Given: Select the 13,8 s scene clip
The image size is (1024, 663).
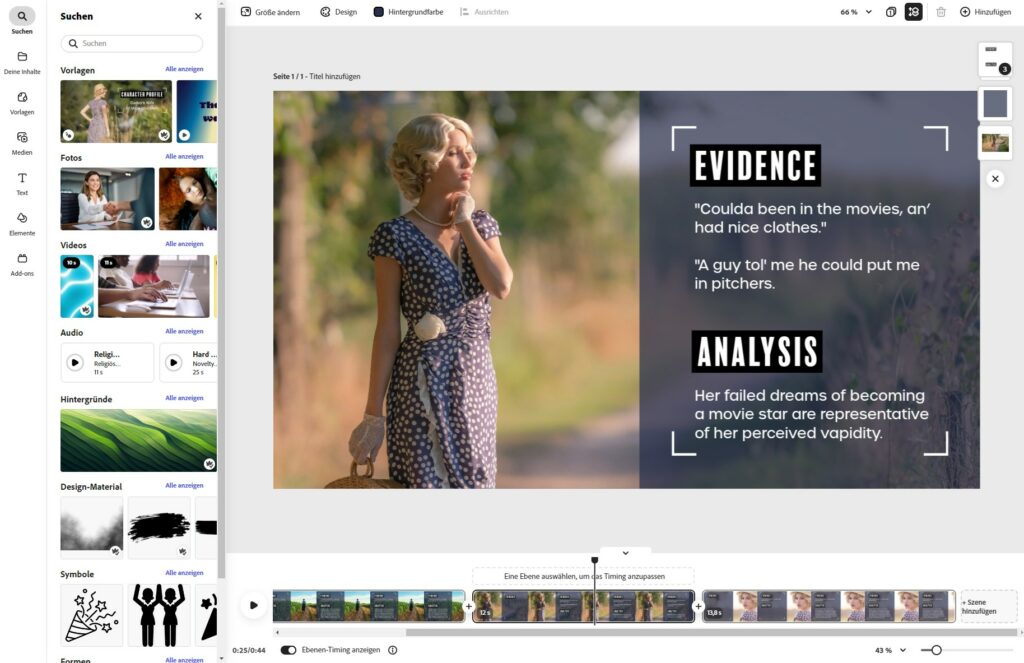Looking at the screenshot, I should [x=829, y=606].
